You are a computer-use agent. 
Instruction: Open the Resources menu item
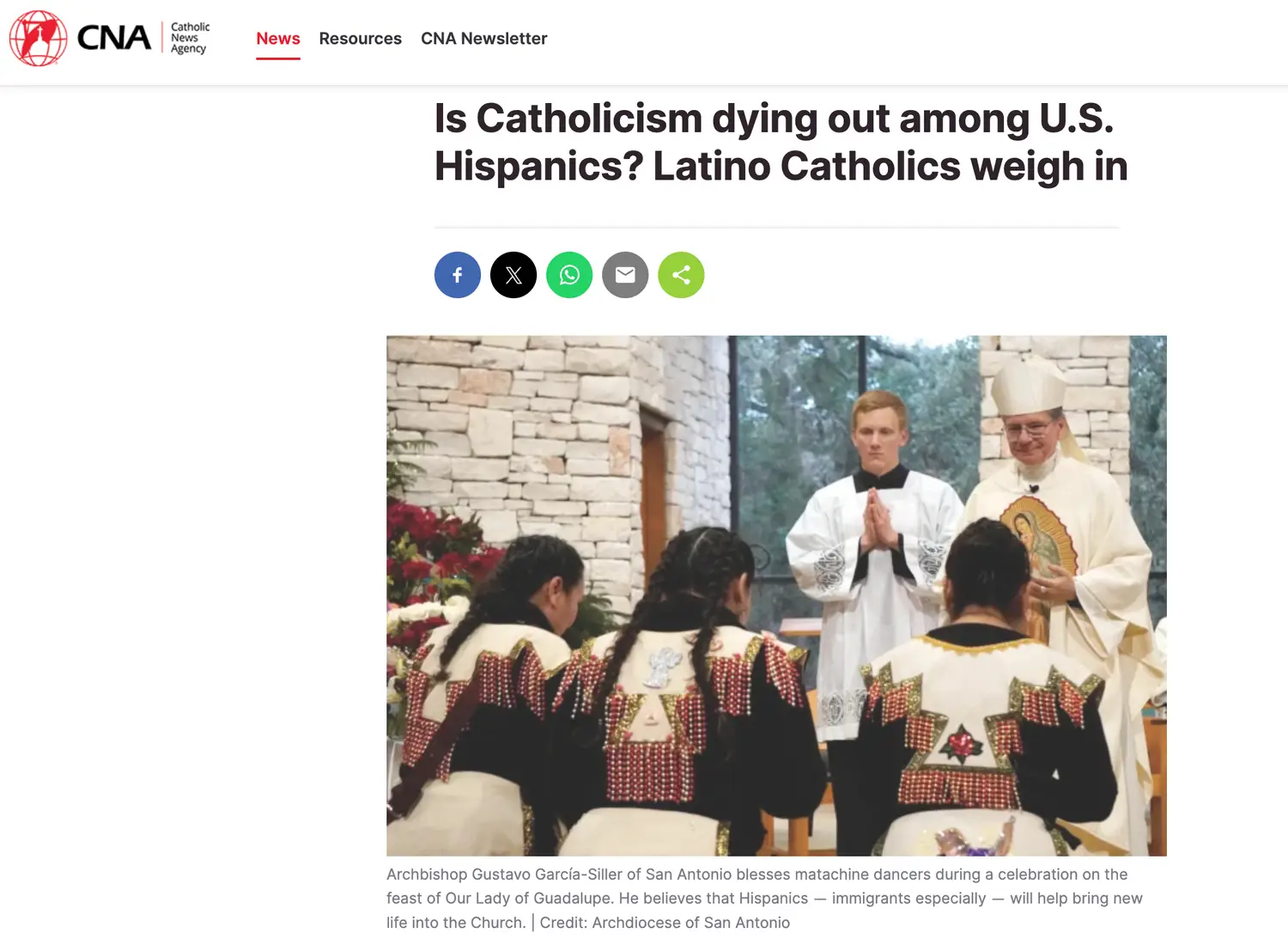(x=360, y=39)
